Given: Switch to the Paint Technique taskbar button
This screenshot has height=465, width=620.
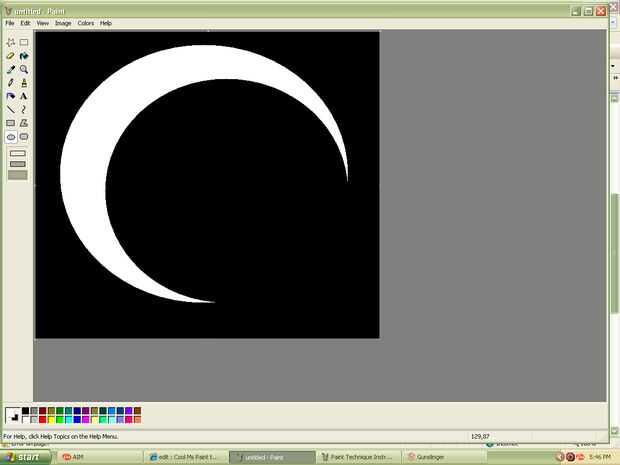Looking at the screenshot, I should click(x=359, y=457).
